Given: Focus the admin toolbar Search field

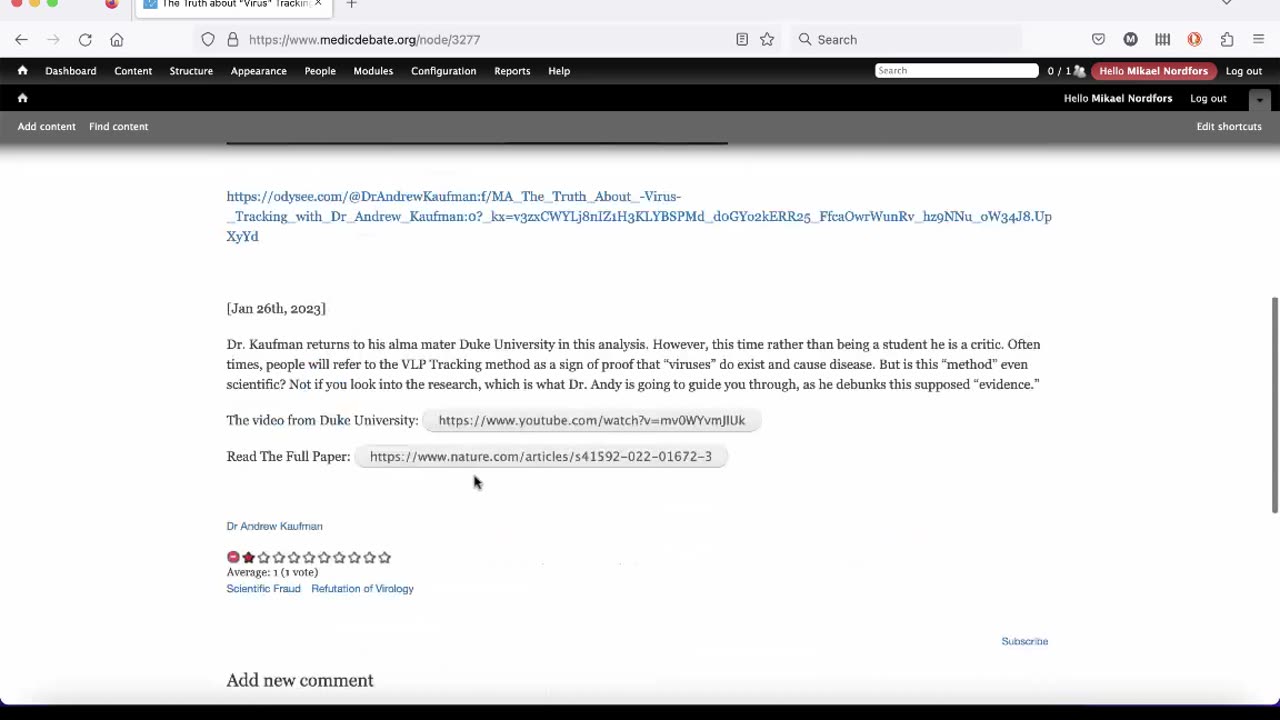Looking at the screenshot, I should pyautogui.click(x=957, y=71).
